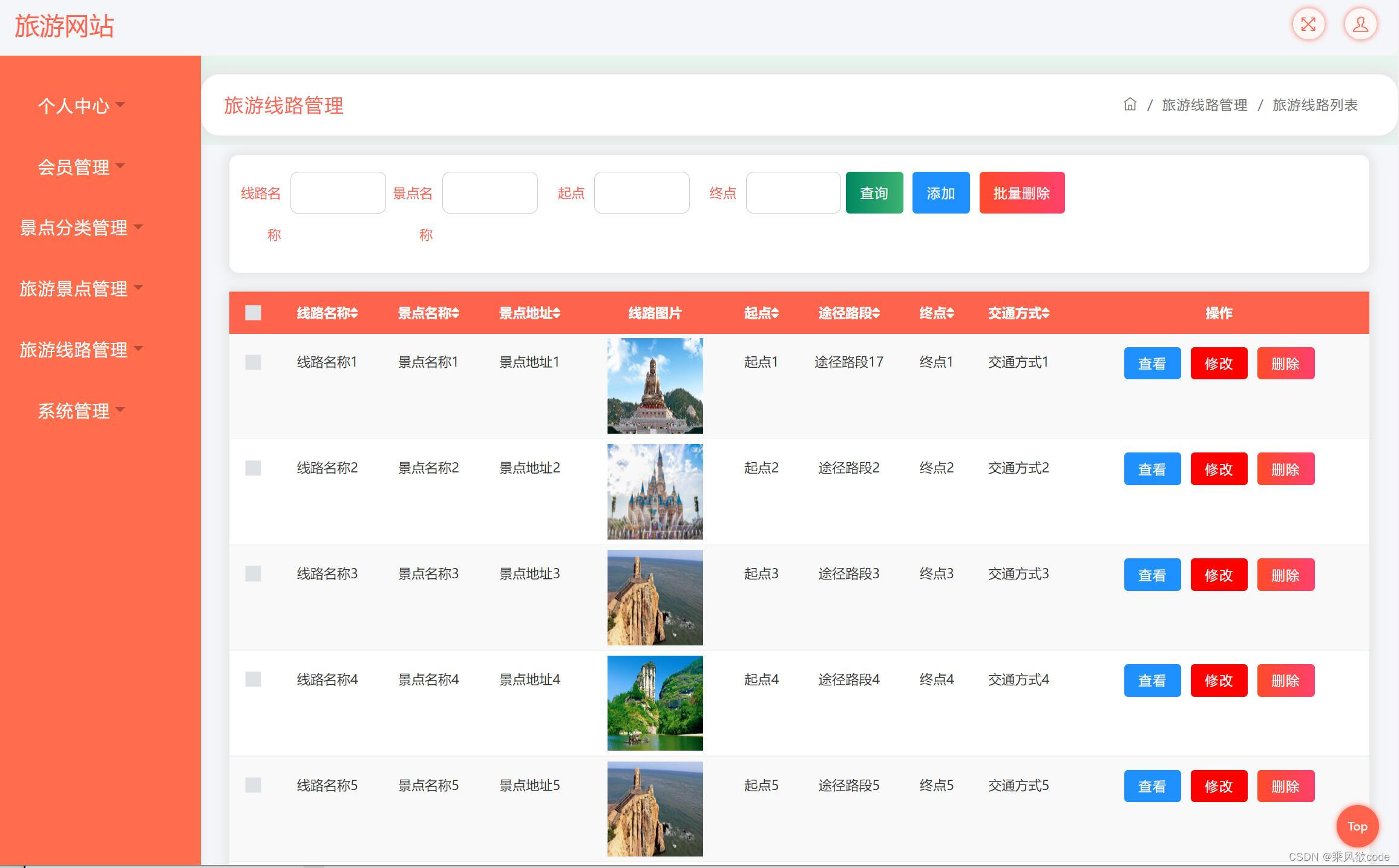Select 旅游景点管理 in the sidebar
The image size is (1399, 868).
click(x=73, y=289)
